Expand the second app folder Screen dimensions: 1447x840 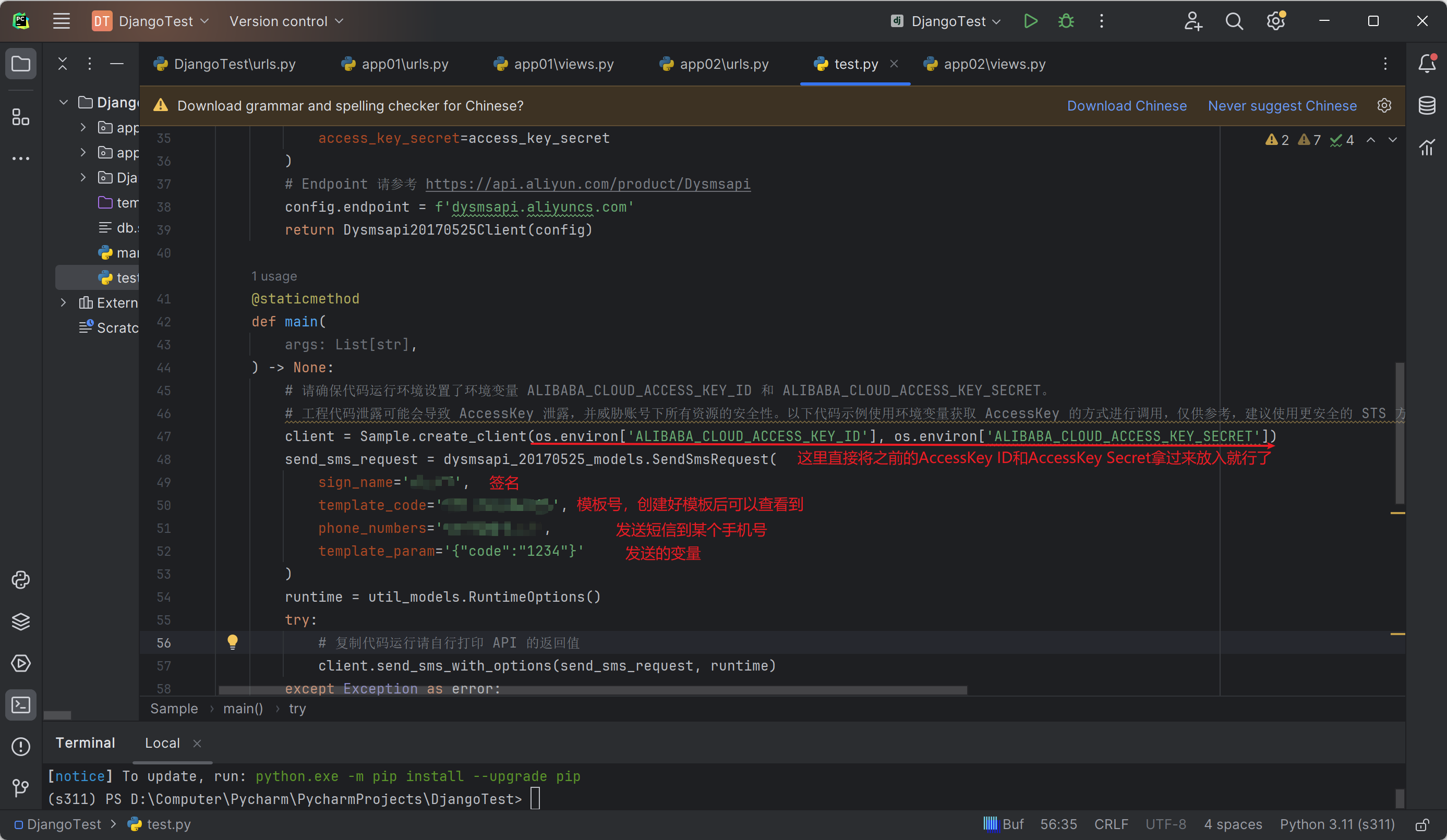point(83,152)
